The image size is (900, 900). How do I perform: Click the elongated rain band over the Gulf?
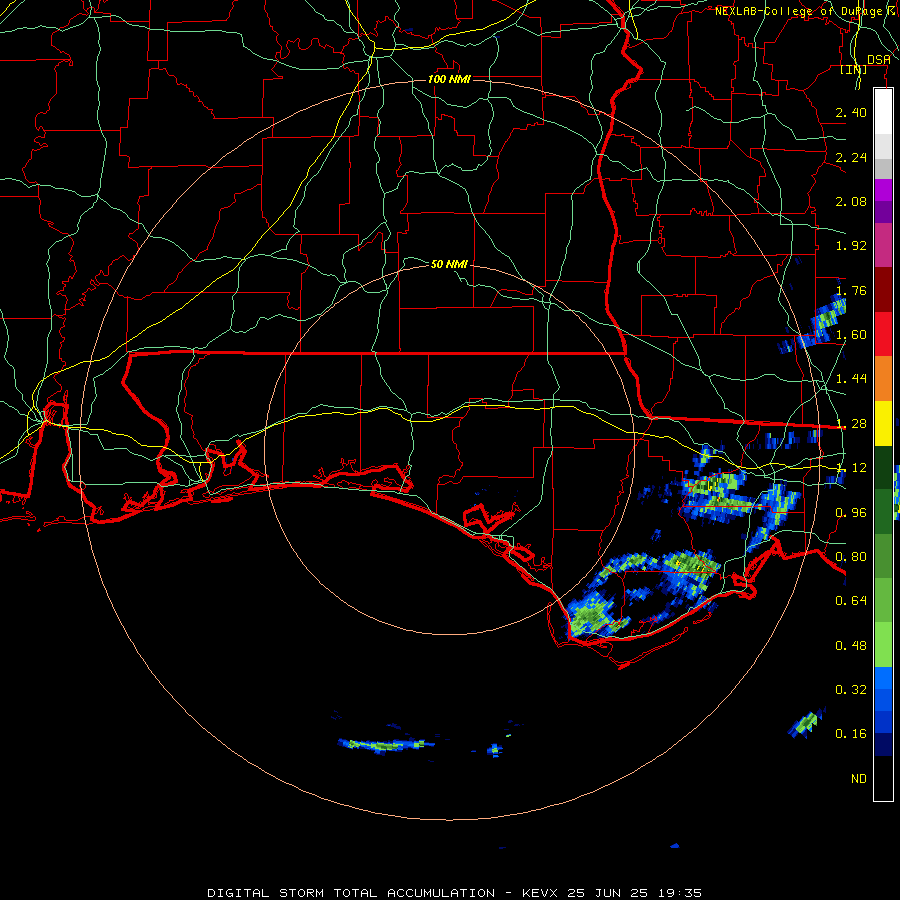386,745
